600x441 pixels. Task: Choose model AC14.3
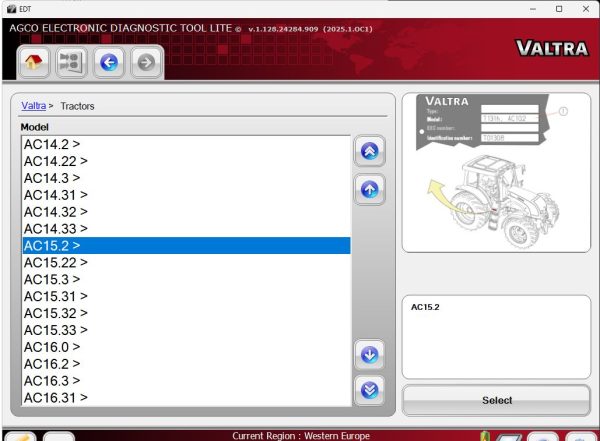186,178
